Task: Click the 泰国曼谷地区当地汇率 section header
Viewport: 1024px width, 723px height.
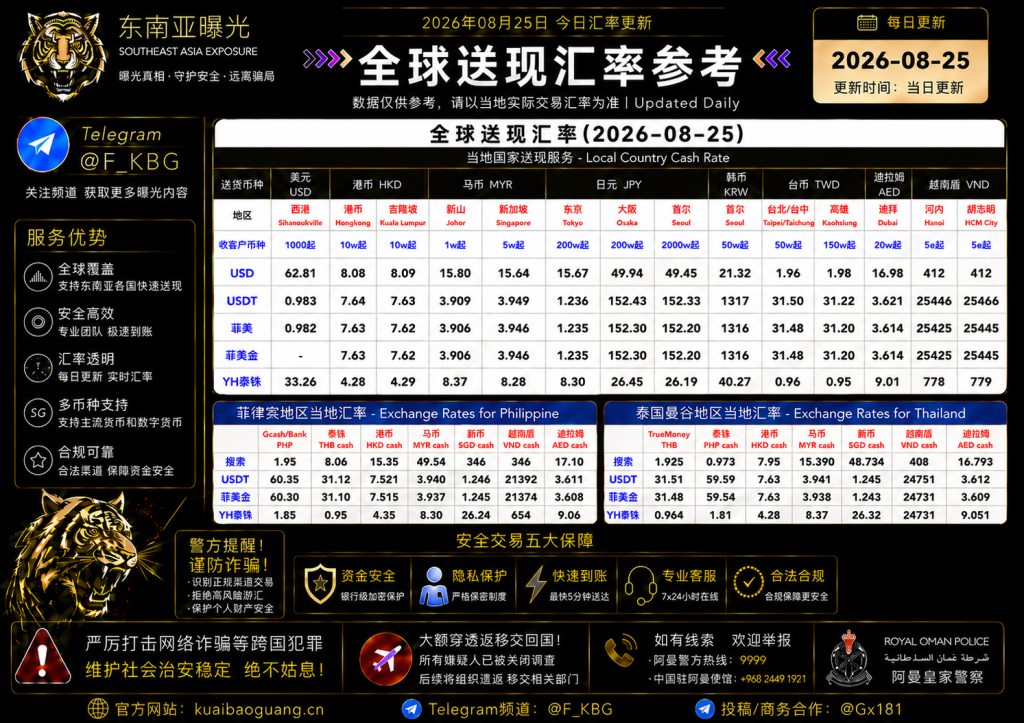Action: 805,413
